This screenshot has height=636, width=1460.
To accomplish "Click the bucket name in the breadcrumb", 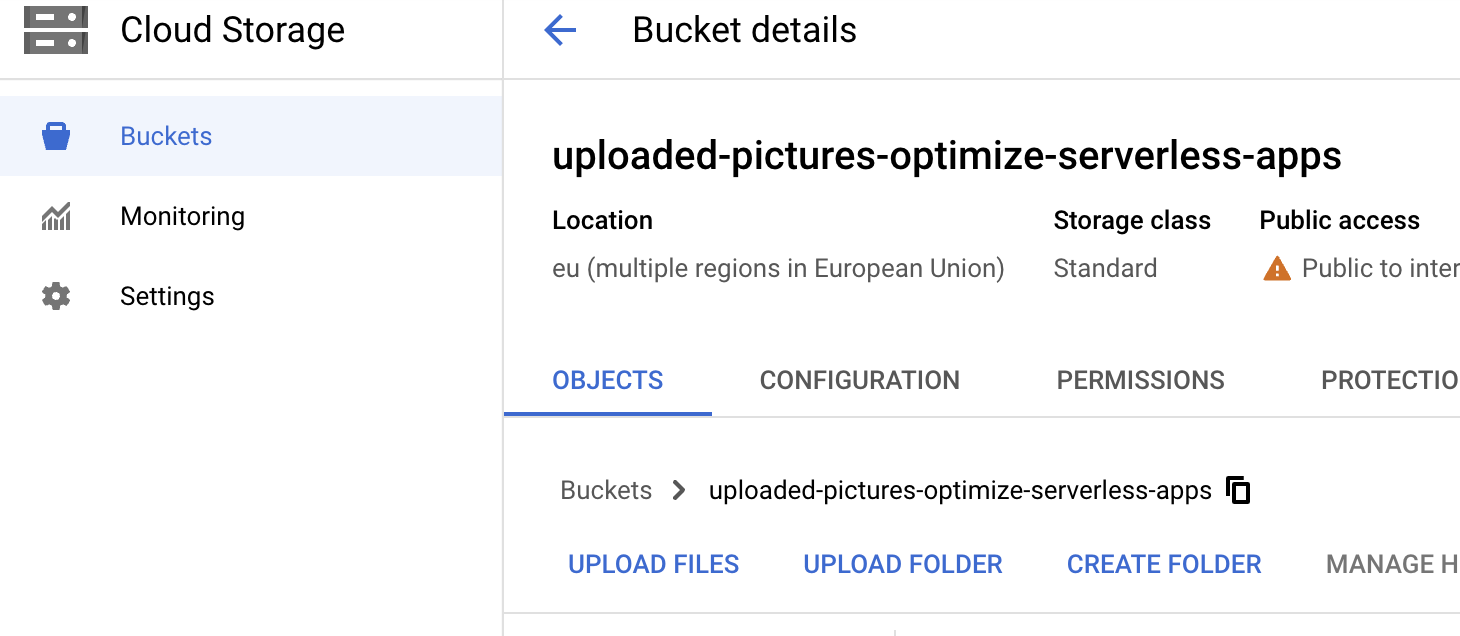I will point(960,491).
